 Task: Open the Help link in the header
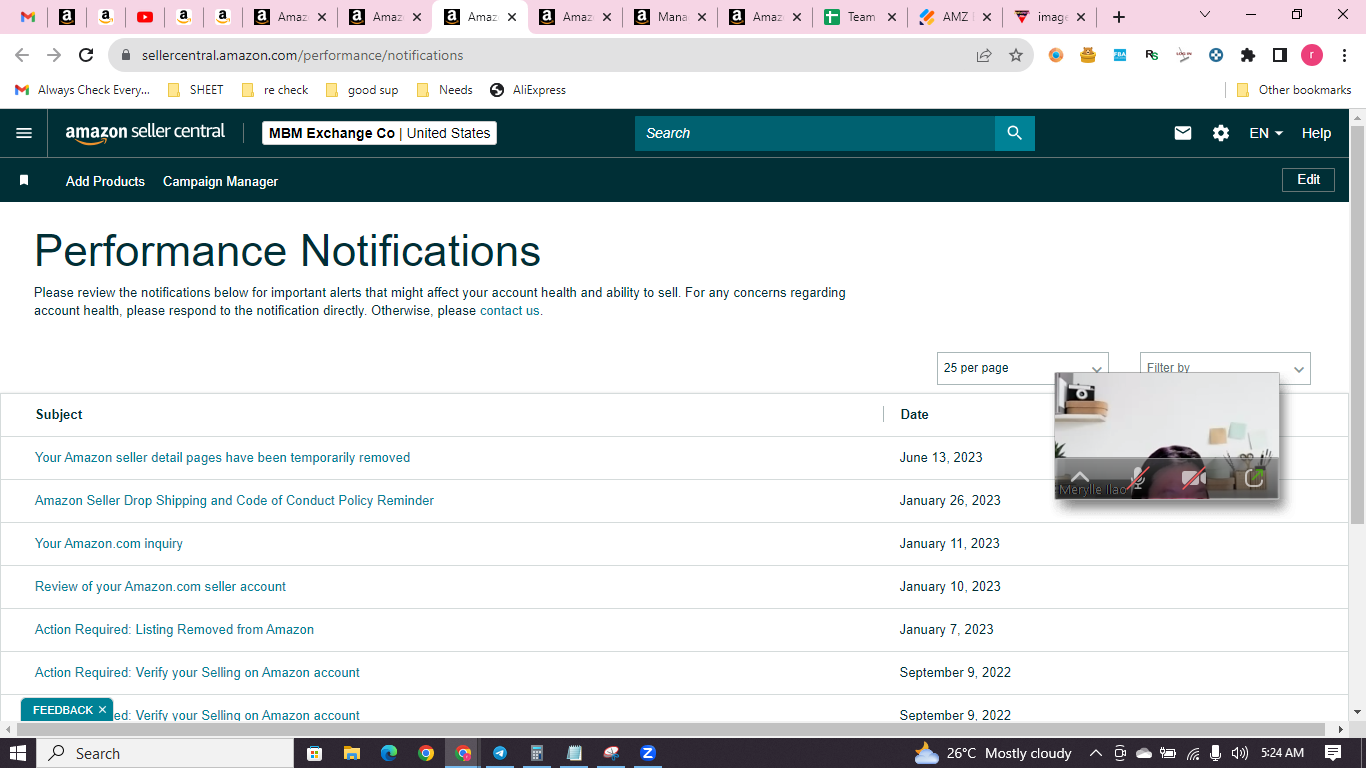click(x=1316, y=133)
